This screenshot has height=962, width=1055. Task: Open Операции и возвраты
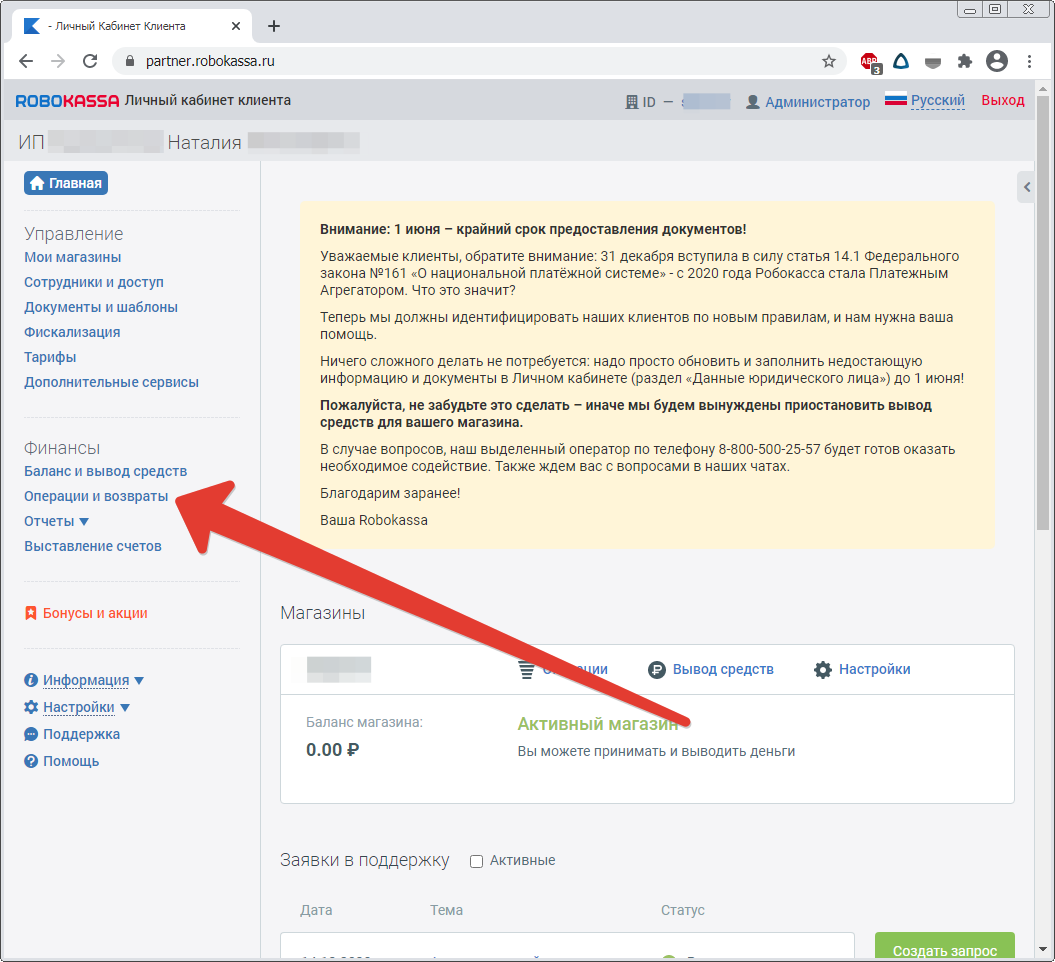tap(96, 496)
